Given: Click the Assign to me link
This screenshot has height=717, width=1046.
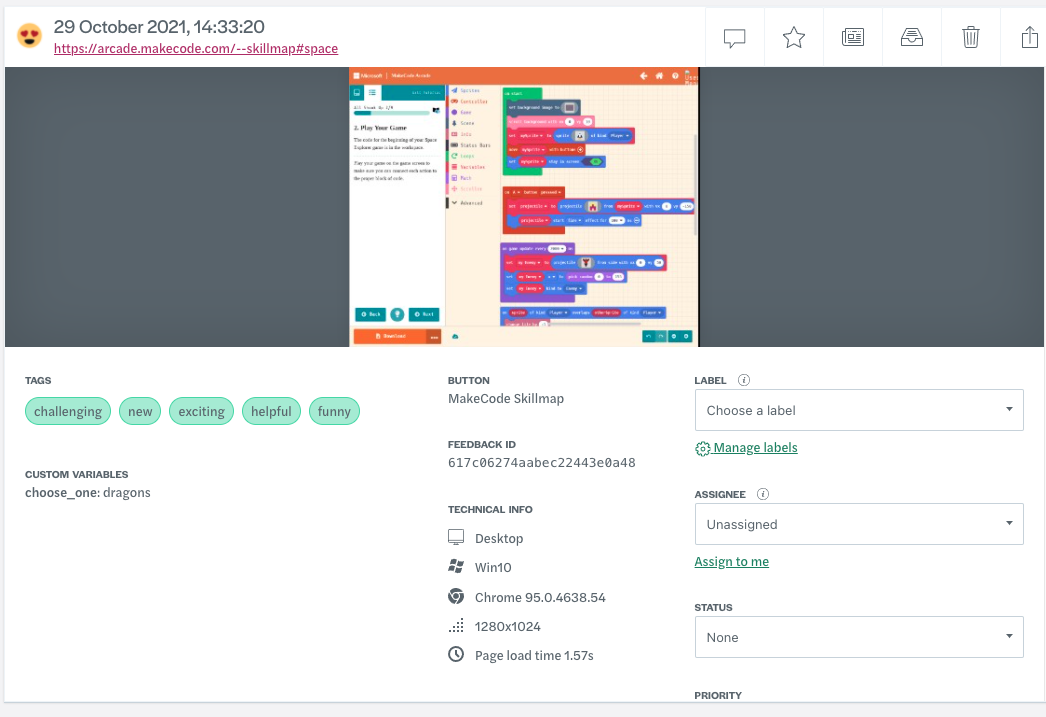Looking at the screenshot, I should pos(731,562).
